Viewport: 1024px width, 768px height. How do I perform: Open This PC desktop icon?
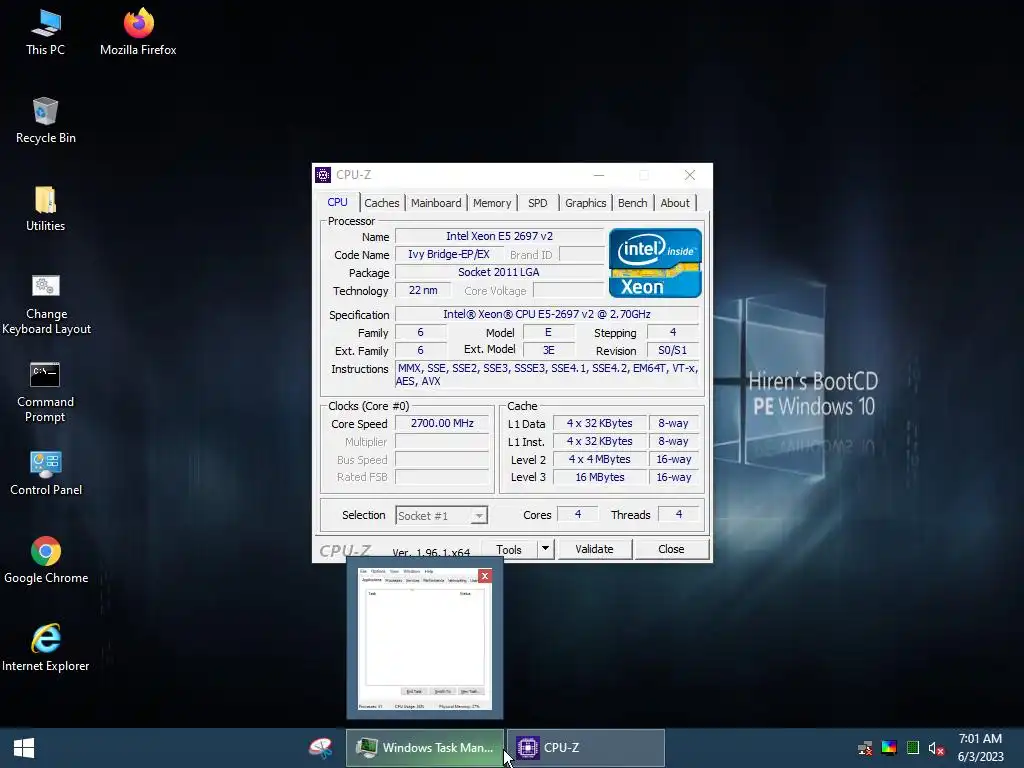click(x=45, y=32)
